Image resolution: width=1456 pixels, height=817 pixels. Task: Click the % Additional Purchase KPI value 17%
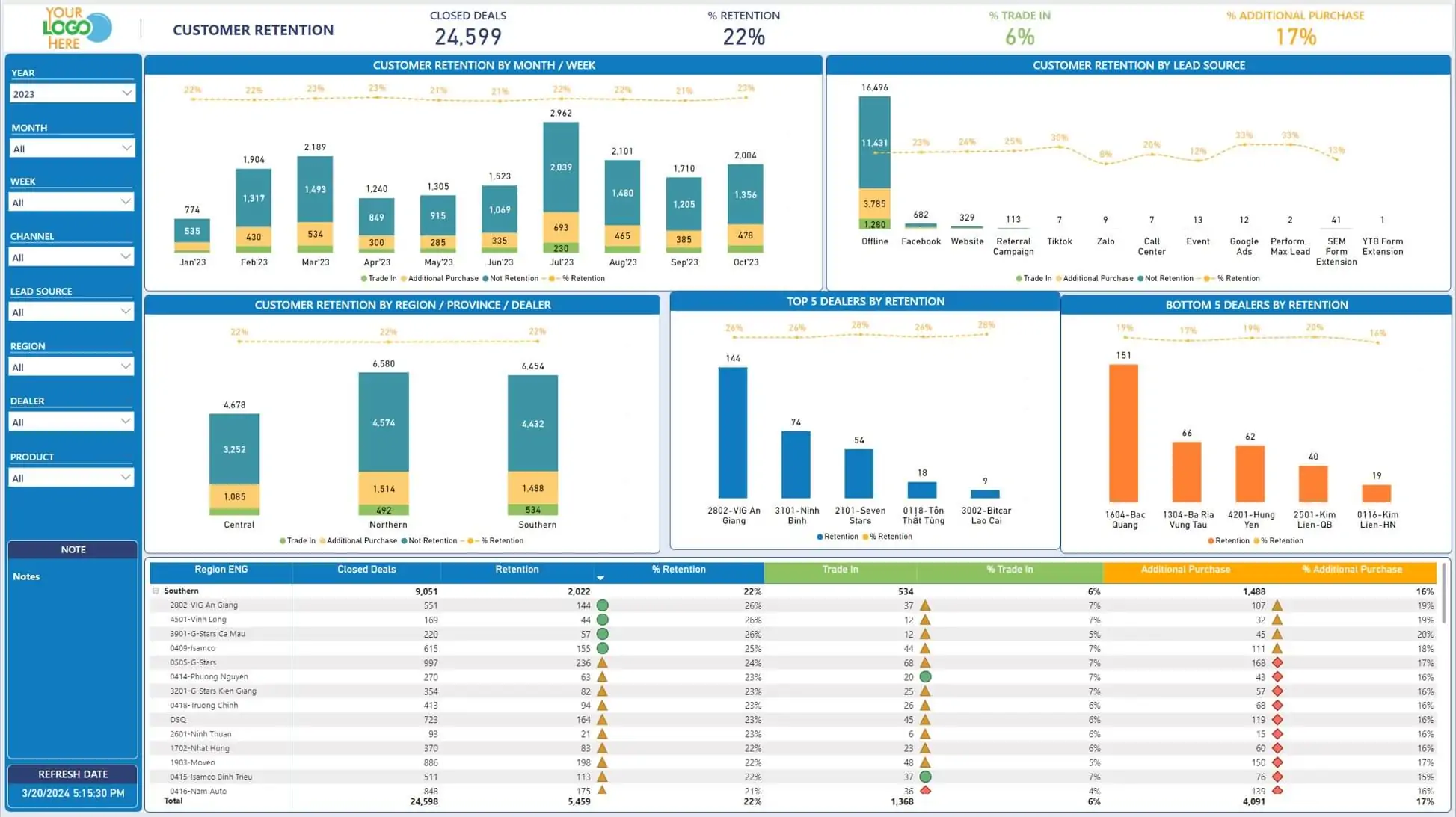tap(1296, 37)
